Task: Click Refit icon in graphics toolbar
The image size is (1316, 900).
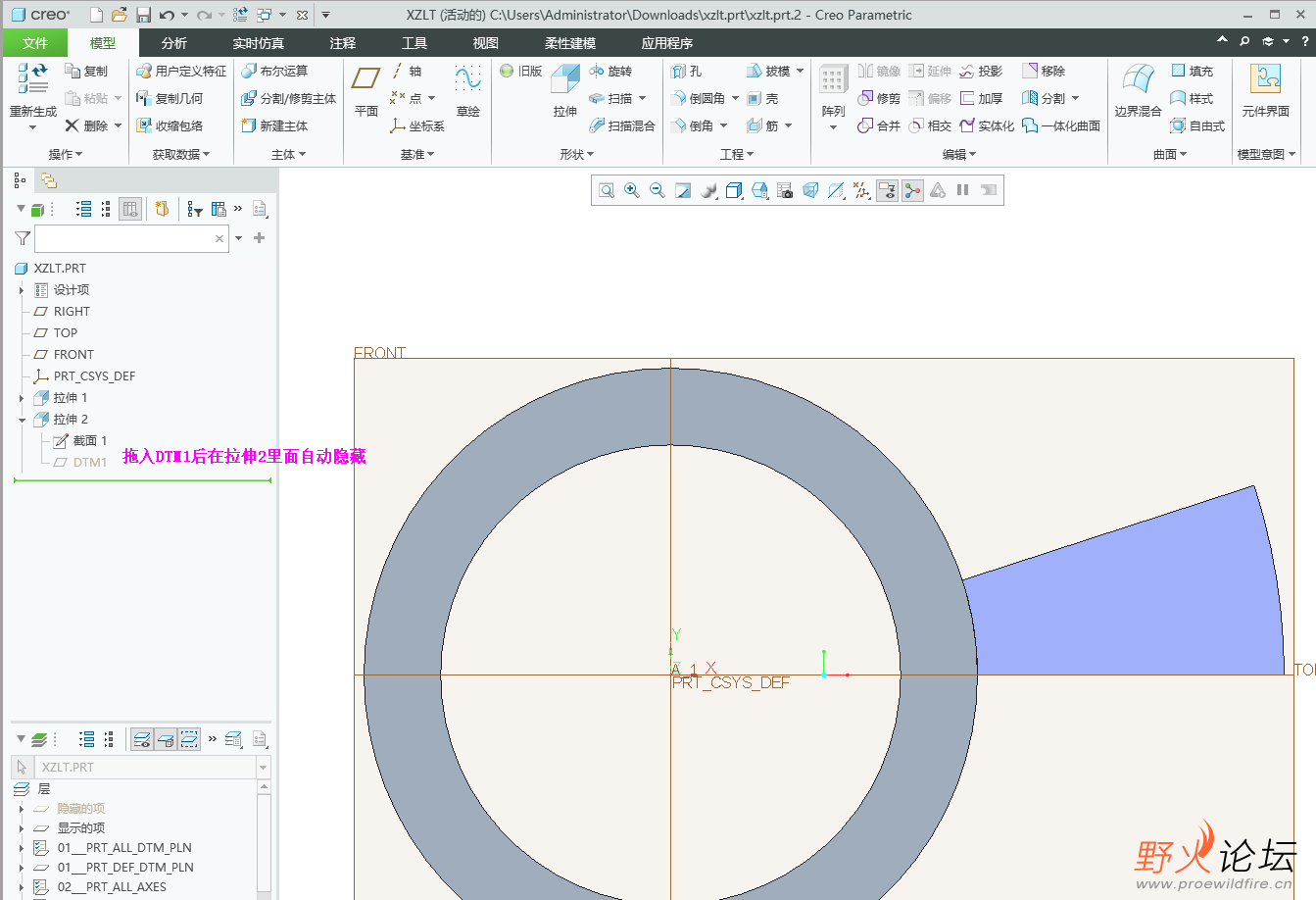Action: 607,190
